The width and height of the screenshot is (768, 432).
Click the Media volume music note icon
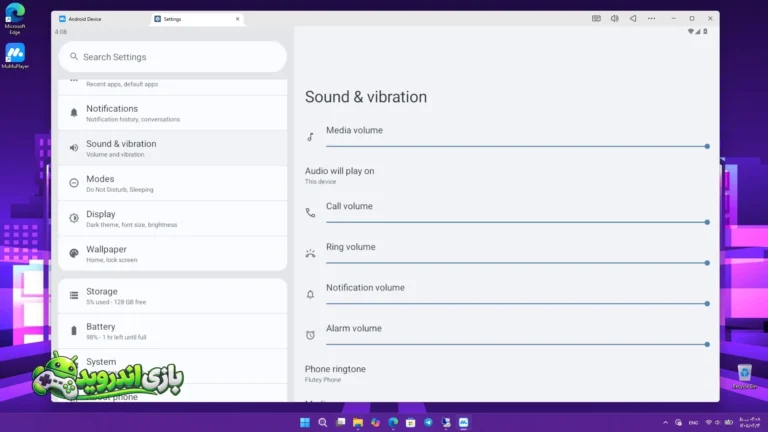pos(310,137)
